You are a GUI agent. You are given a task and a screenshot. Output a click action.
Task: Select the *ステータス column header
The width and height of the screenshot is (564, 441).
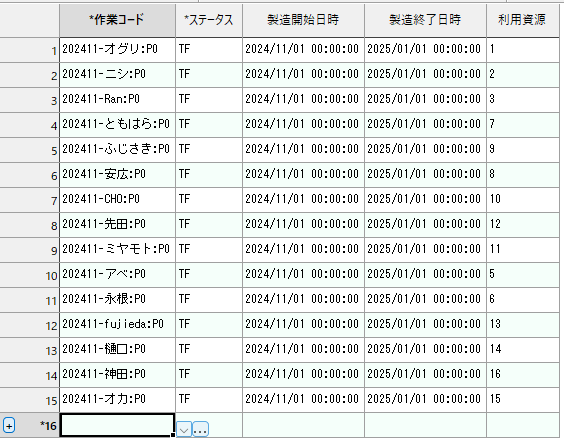point(209,21)
